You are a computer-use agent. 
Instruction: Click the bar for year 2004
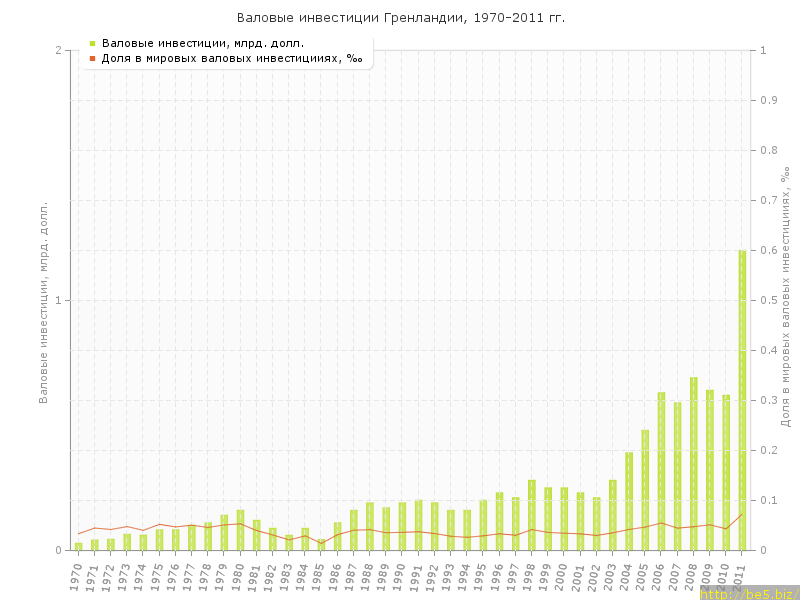pos(629,502)
